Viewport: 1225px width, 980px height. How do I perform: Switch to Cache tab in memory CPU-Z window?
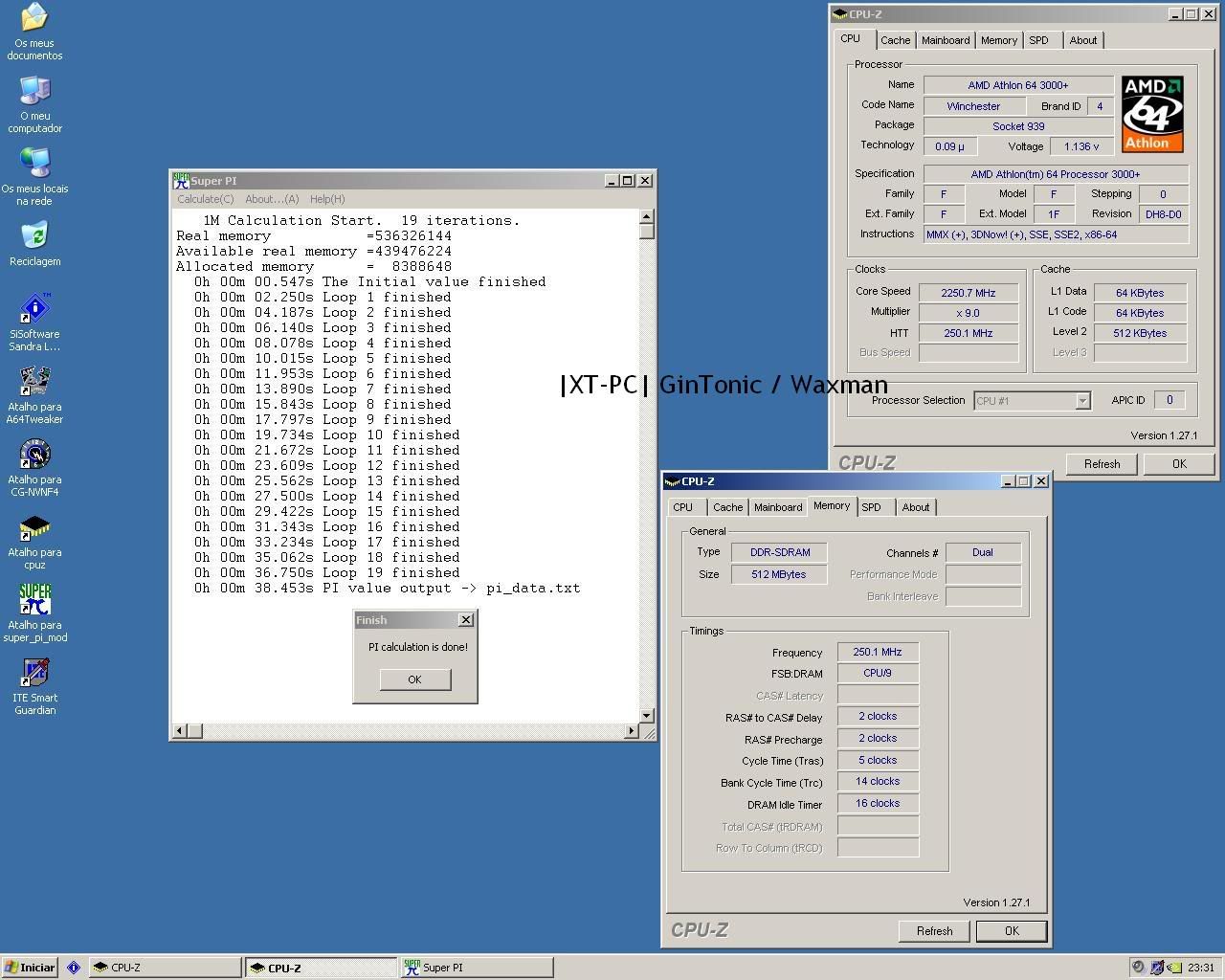tap(727, 507)
